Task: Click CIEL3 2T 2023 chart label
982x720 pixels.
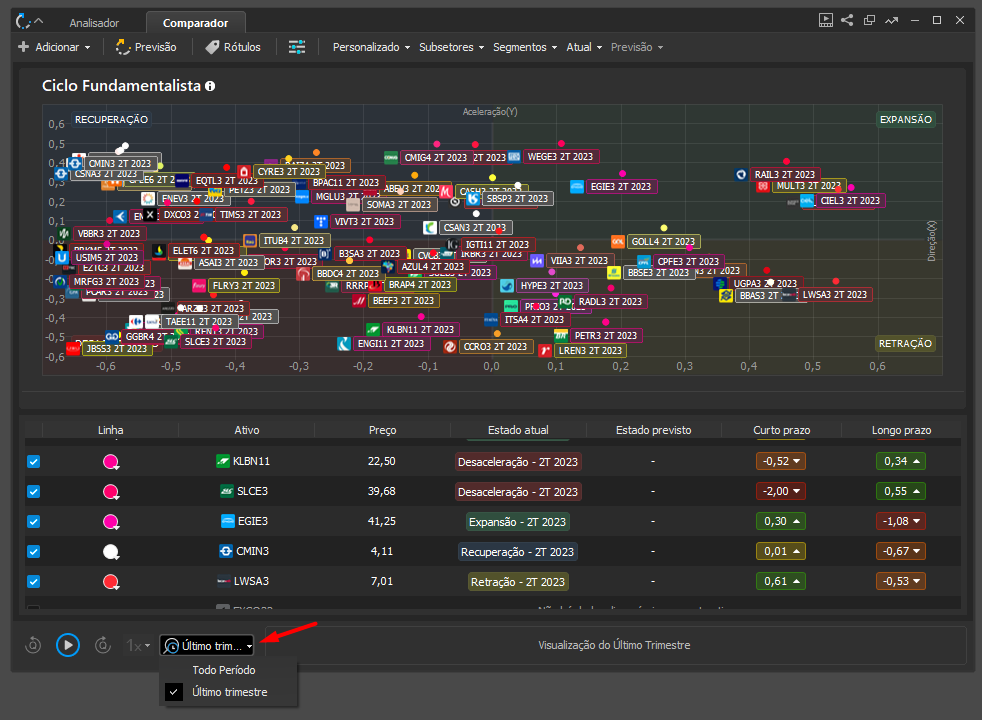Action: (x=850, y=201)
